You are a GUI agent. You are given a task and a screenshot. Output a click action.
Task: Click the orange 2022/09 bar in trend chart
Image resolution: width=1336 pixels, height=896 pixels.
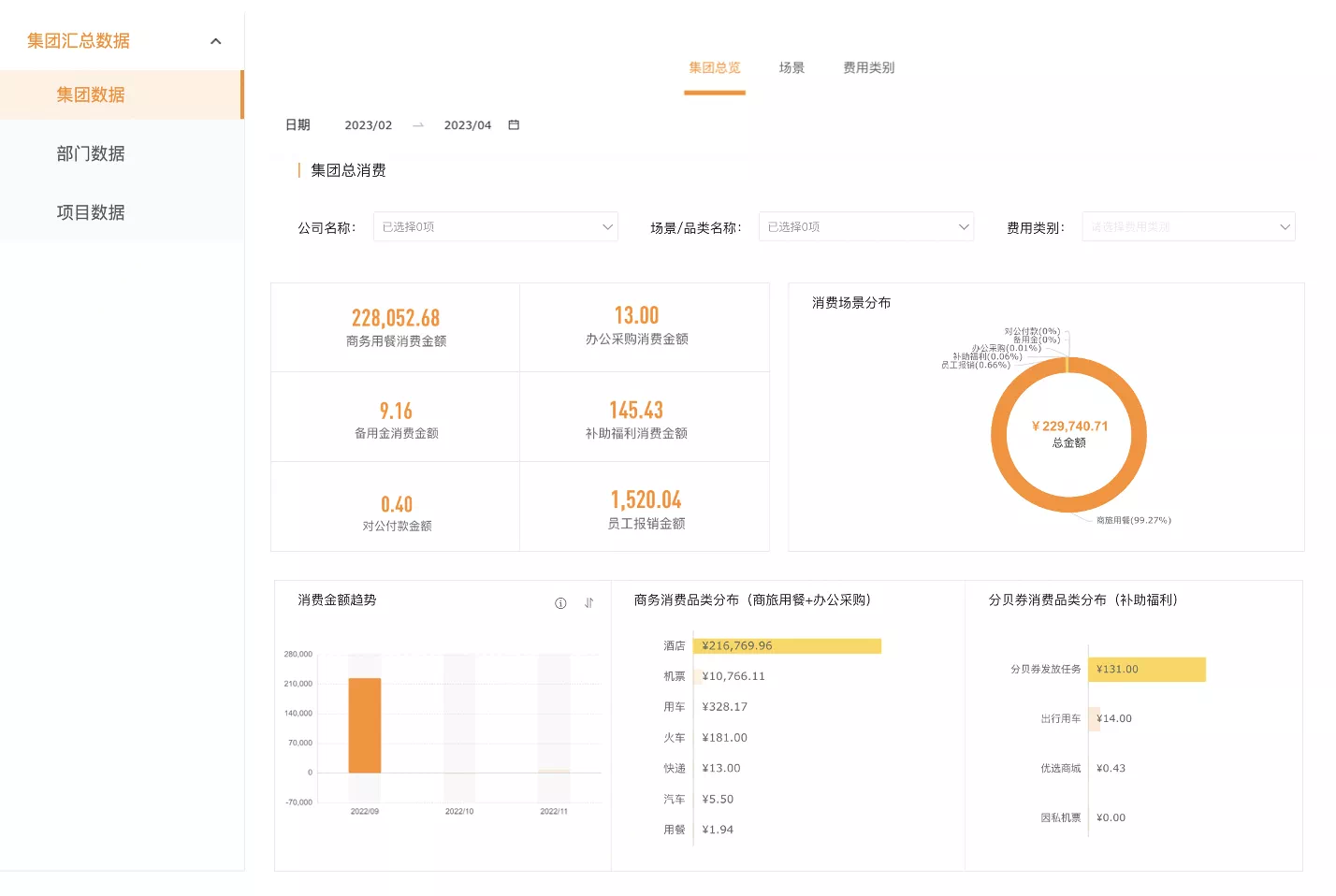coord(365,725)
